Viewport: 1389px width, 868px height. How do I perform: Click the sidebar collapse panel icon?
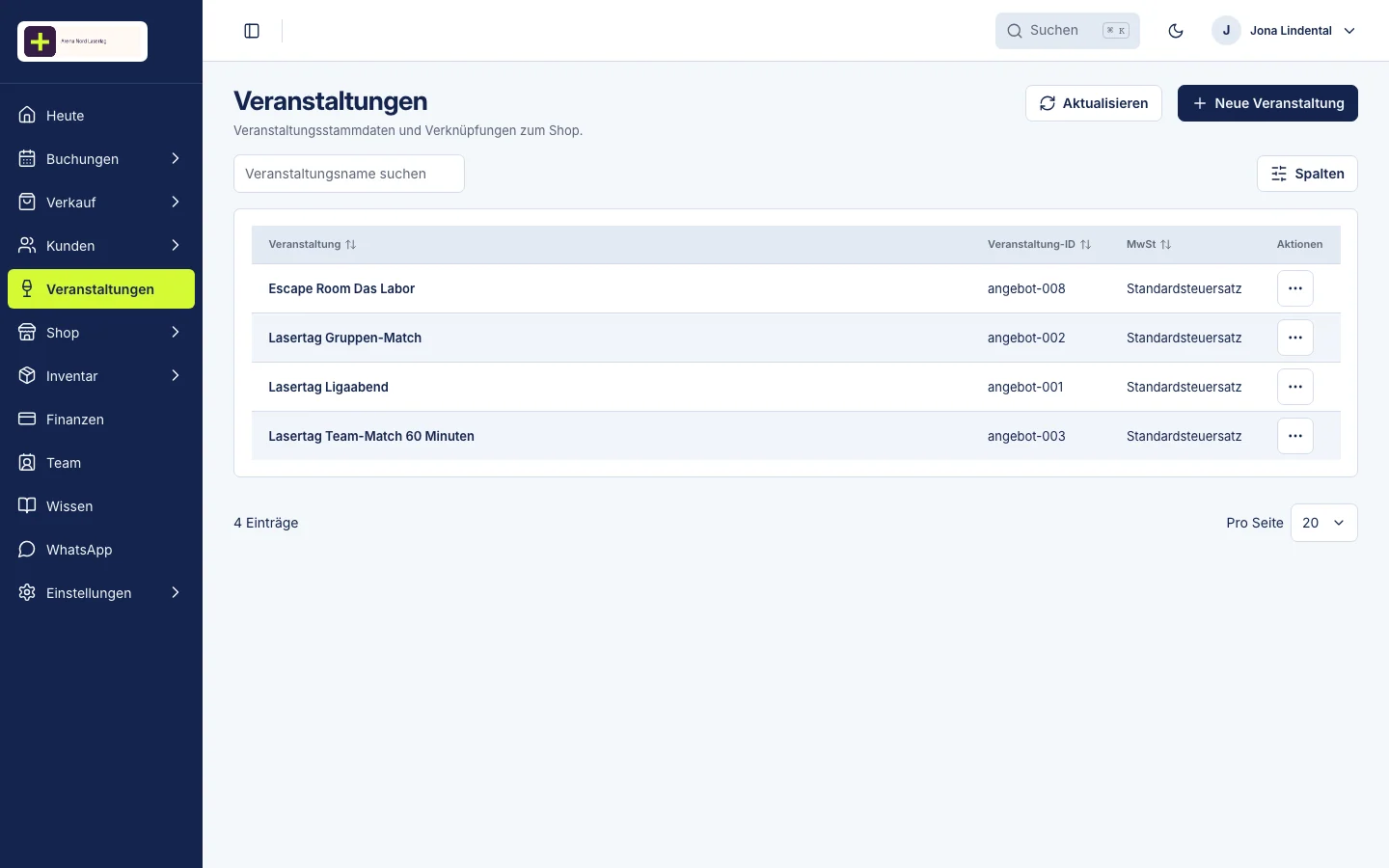(x=252, y=31)
